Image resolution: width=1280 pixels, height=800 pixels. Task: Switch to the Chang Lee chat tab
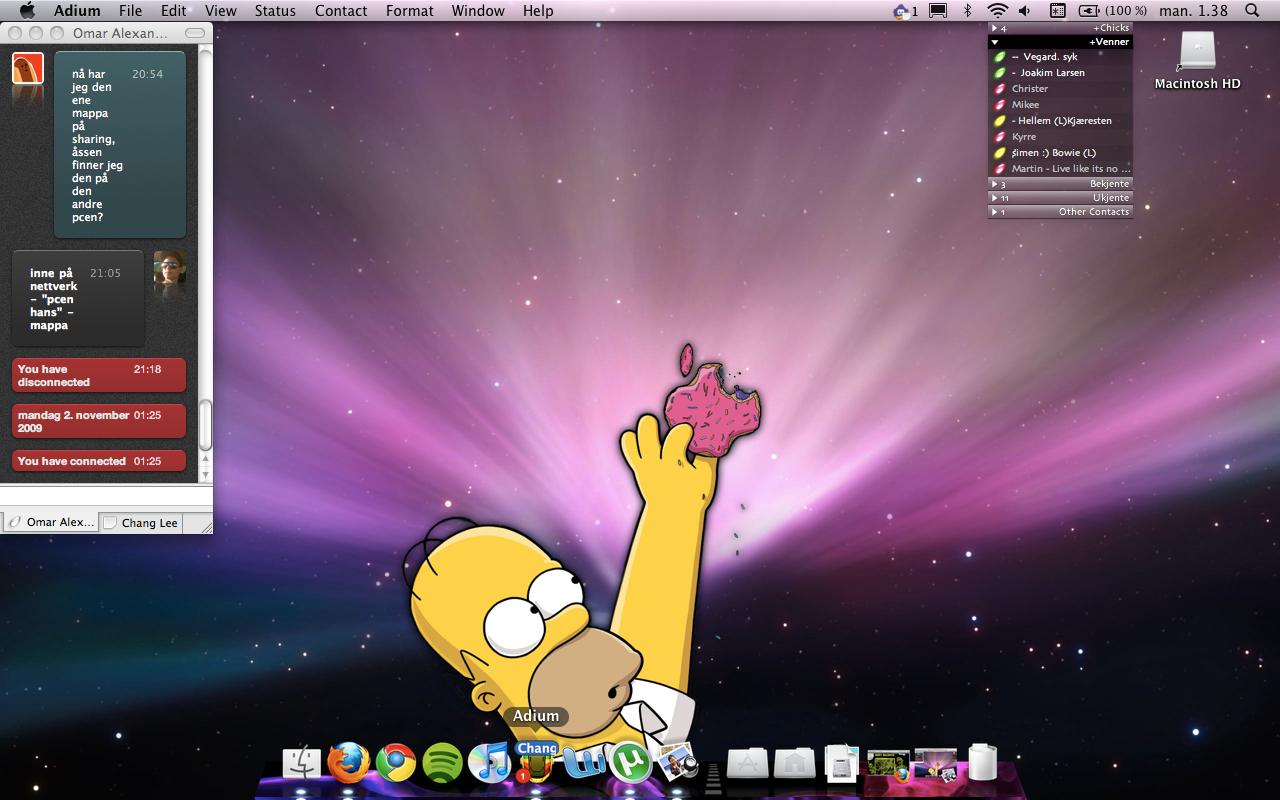[x=140, y=523]
